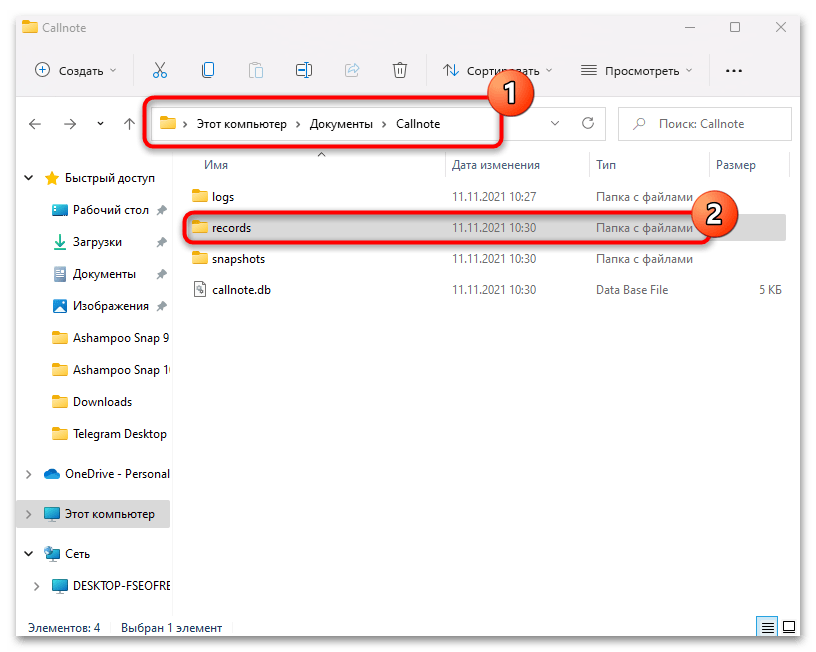Navigate back with the left arrow
Image resolution: width=816 pixels, height=652 pixels.
35,124
